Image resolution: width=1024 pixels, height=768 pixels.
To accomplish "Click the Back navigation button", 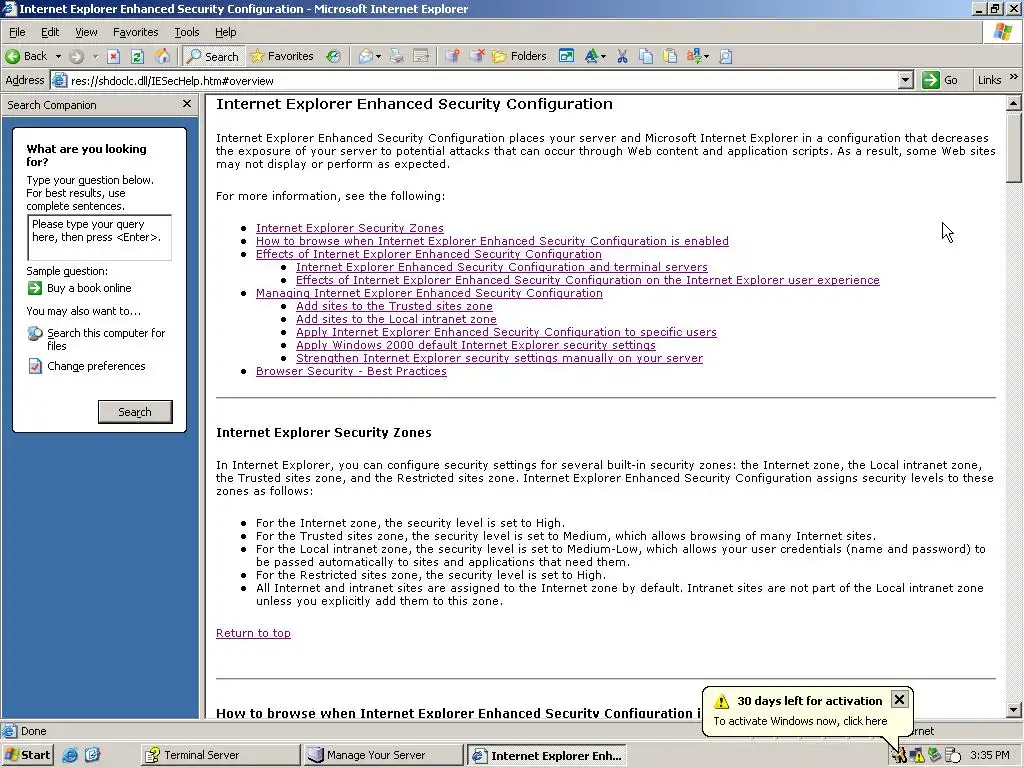I will 26,56.
